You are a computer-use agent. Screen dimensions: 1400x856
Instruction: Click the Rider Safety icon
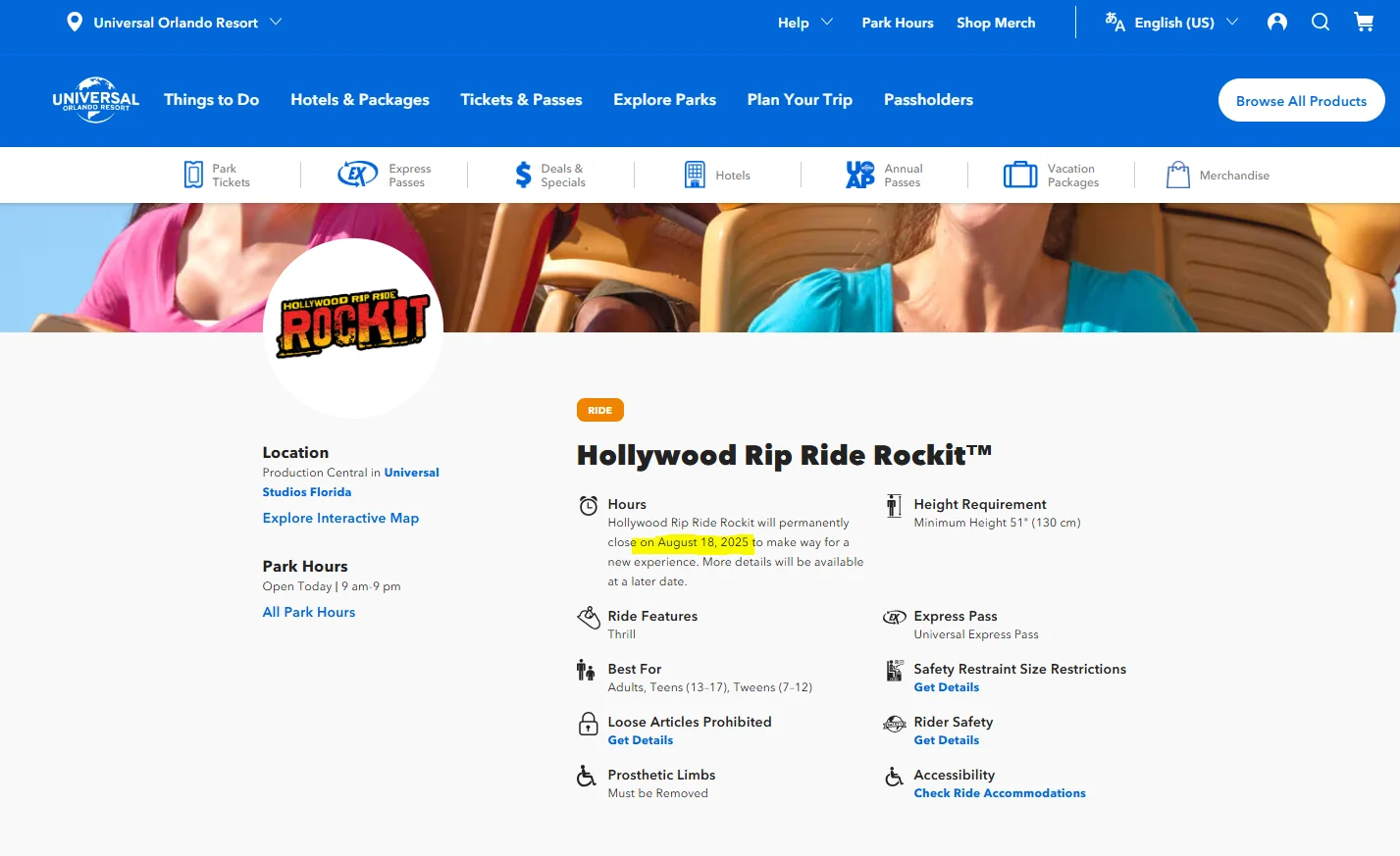[x=895, y=724]
